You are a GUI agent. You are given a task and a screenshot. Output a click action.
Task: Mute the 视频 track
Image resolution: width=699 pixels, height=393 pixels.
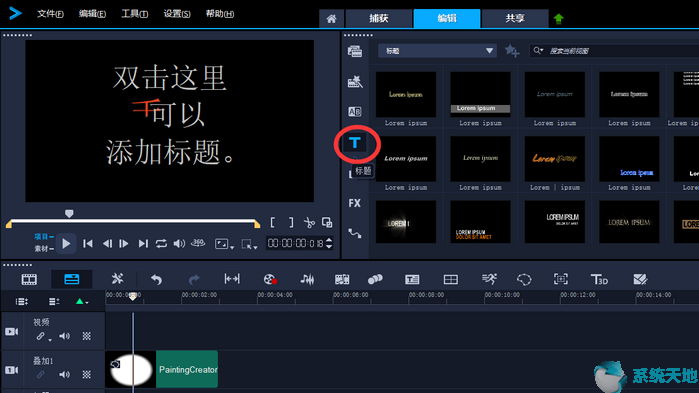pos(65,336)
